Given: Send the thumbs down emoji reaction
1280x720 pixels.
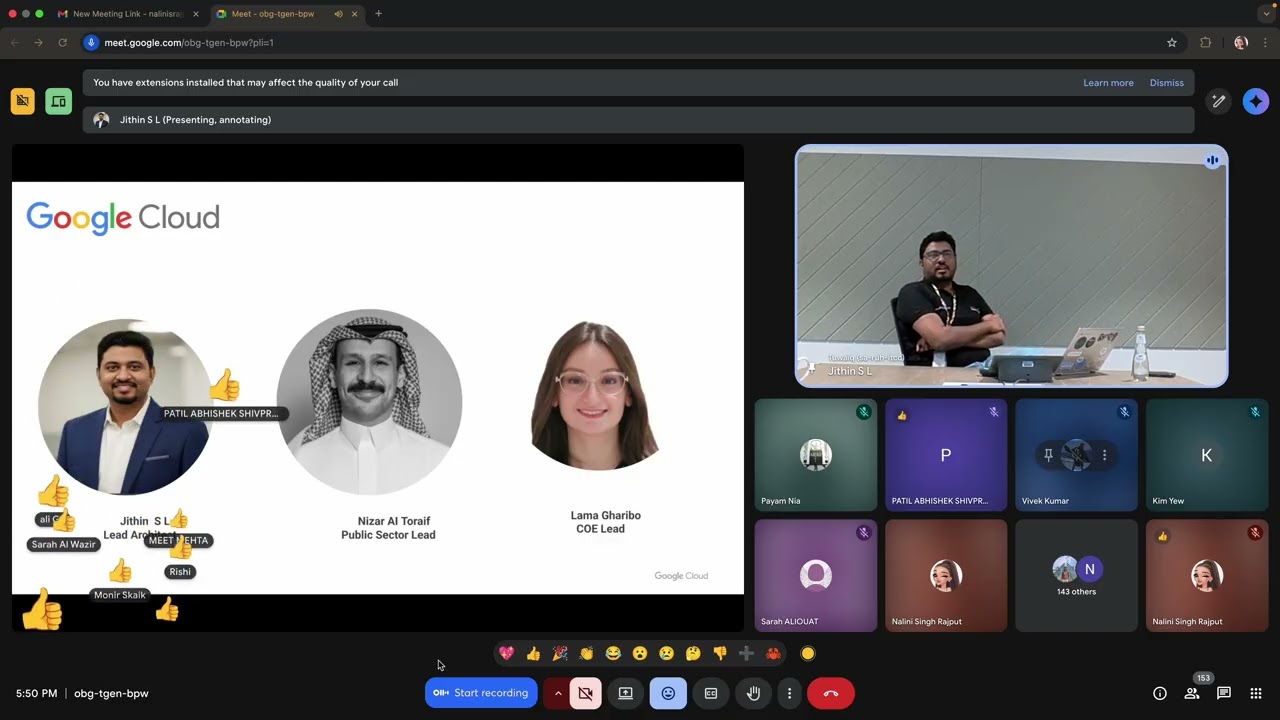Looking at the screenshot, I should pyautogui.click(x=720, y=654).
